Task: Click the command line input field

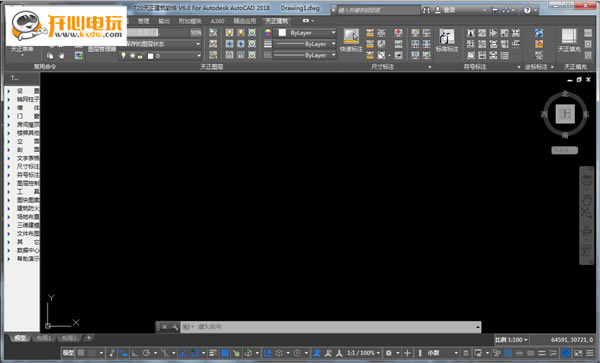Action: pyautogui.click(x=331, y=327)
